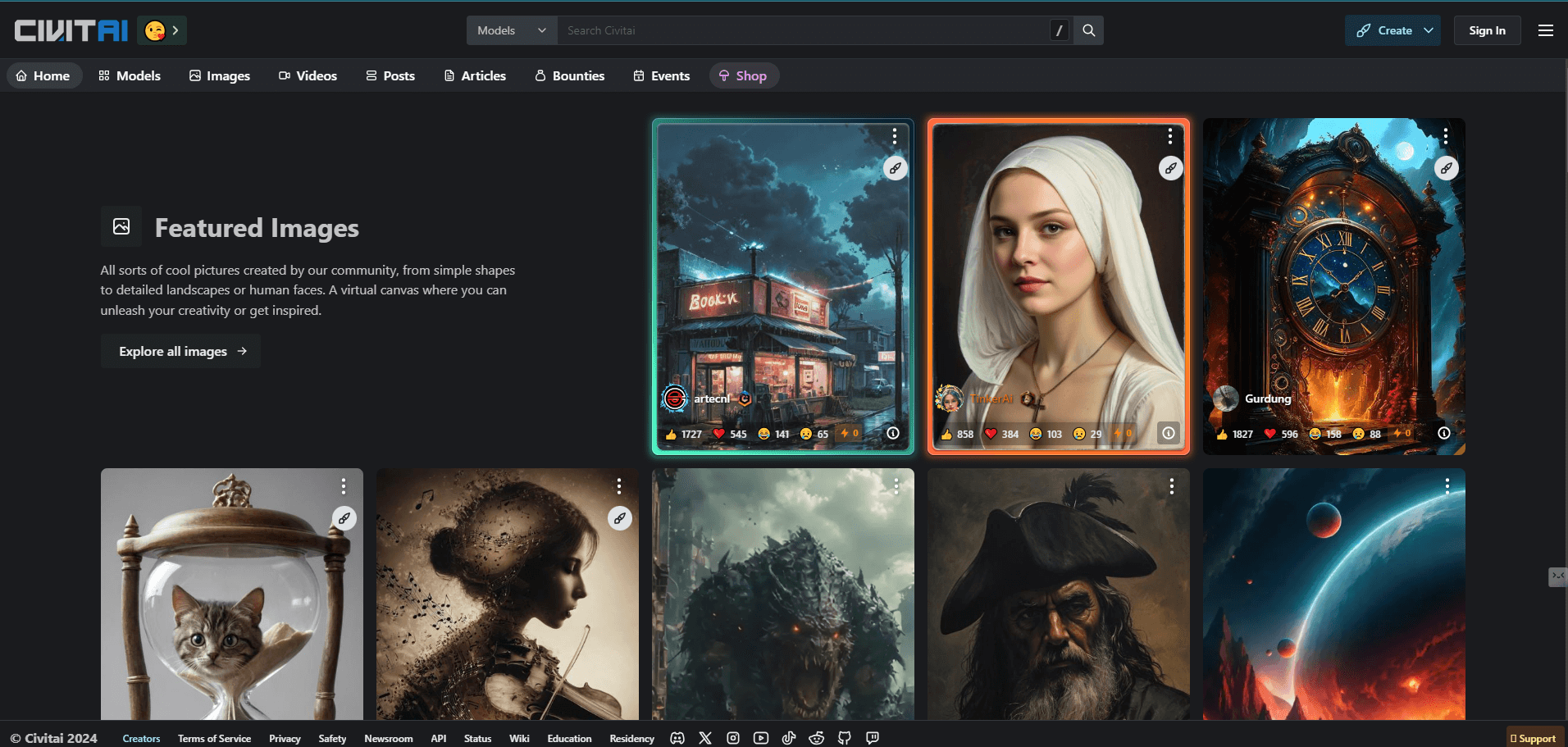
Task: Click the search magnifier button
Action: [x=1089, y=30]
